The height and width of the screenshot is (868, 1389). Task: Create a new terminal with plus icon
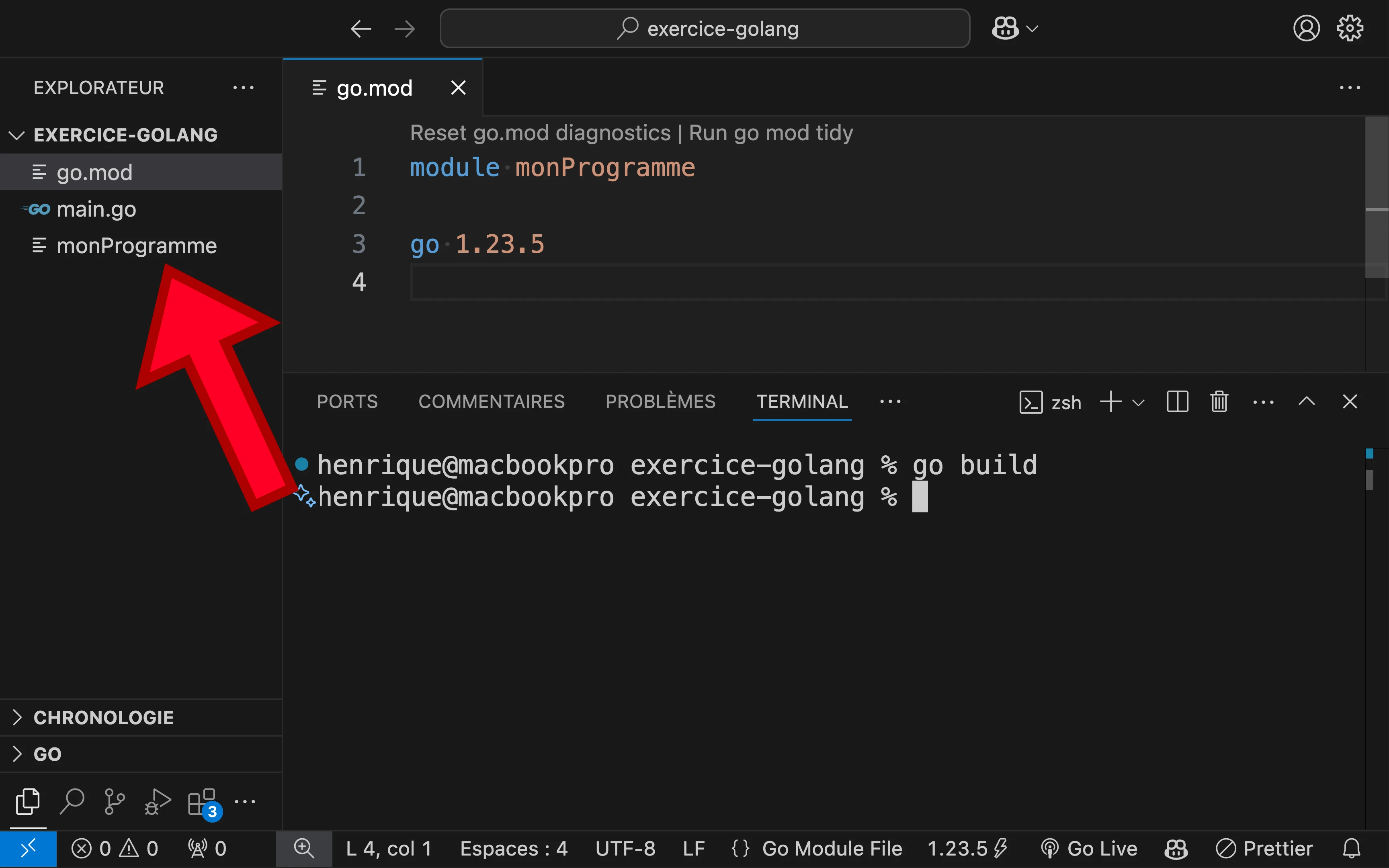coord(1110,401)
